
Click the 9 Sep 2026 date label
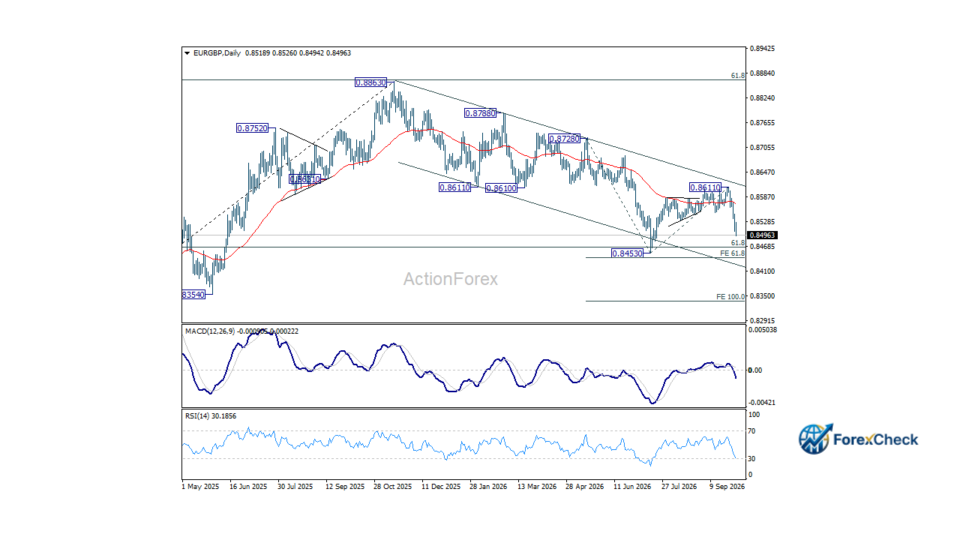[727, 487]
